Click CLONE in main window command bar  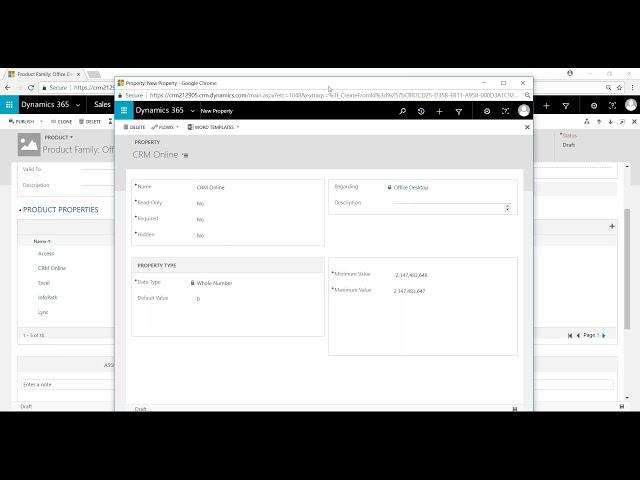[x=62, y=122]
